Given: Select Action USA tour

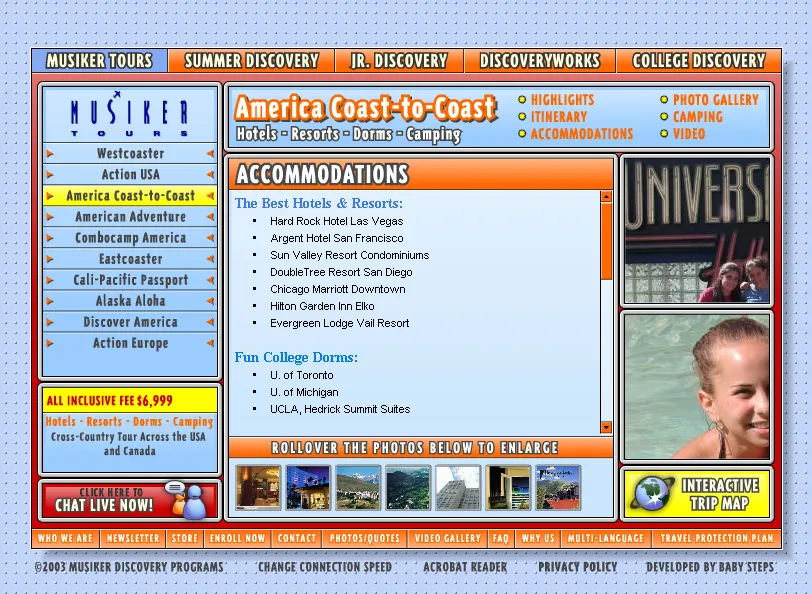Looking at the screenshot, I should coord(130,175).
